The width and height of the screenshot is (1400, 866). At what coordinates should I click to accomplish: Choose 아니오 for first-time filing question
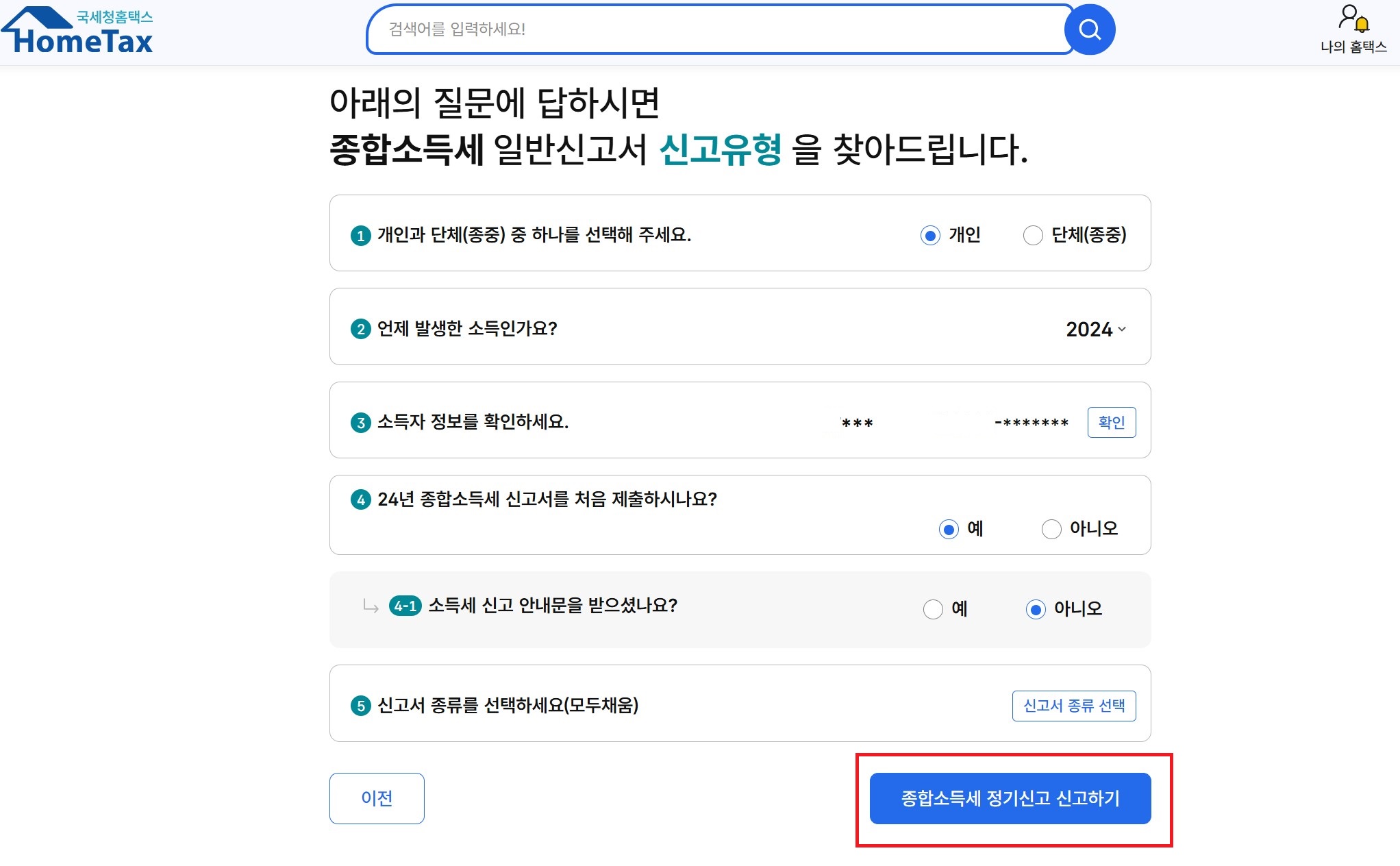click(x=1051, y=530)
